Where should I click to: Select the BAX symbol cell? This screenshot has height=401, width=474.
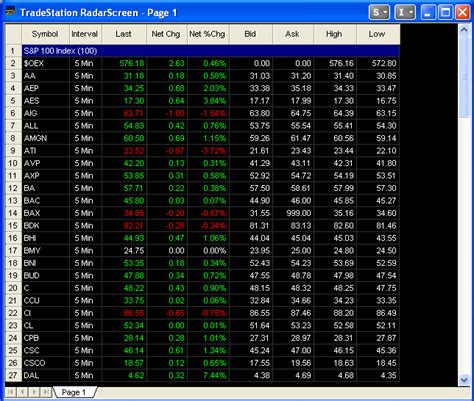pos(45,213)
